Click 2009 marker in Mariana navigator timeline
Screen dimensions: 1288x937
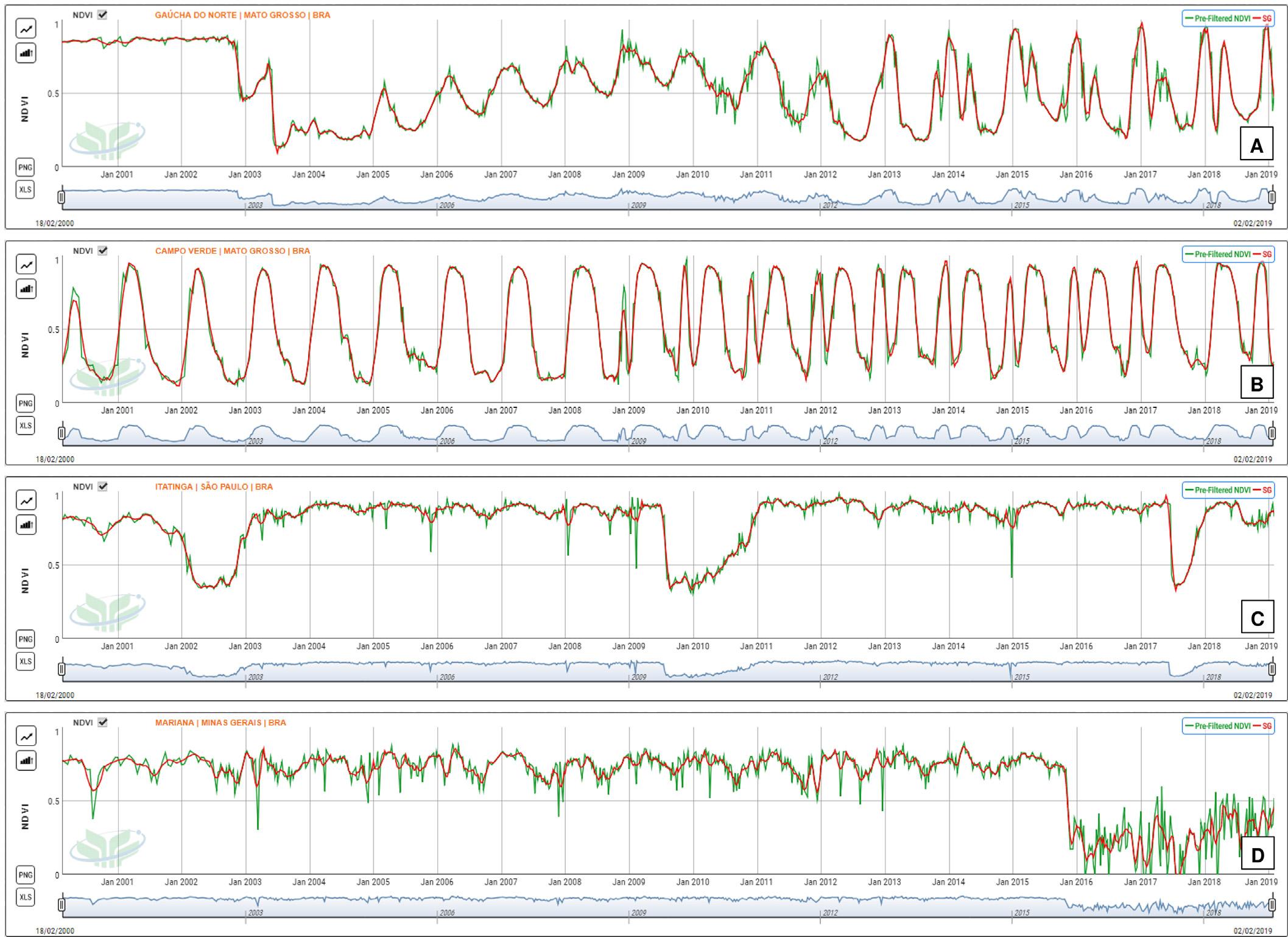tap(638, 913)
